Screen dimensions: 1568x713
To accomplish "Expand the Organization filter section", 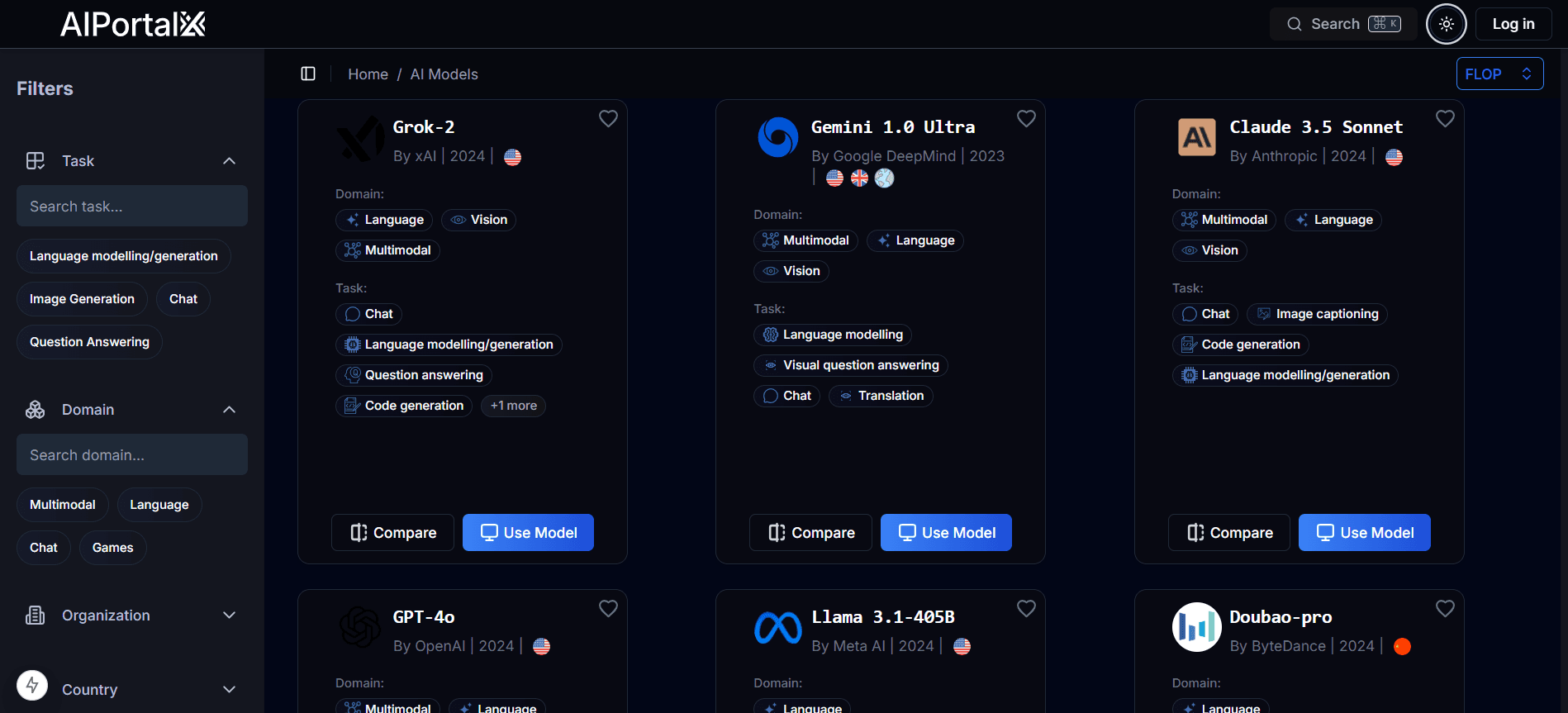I will point(229,616).
